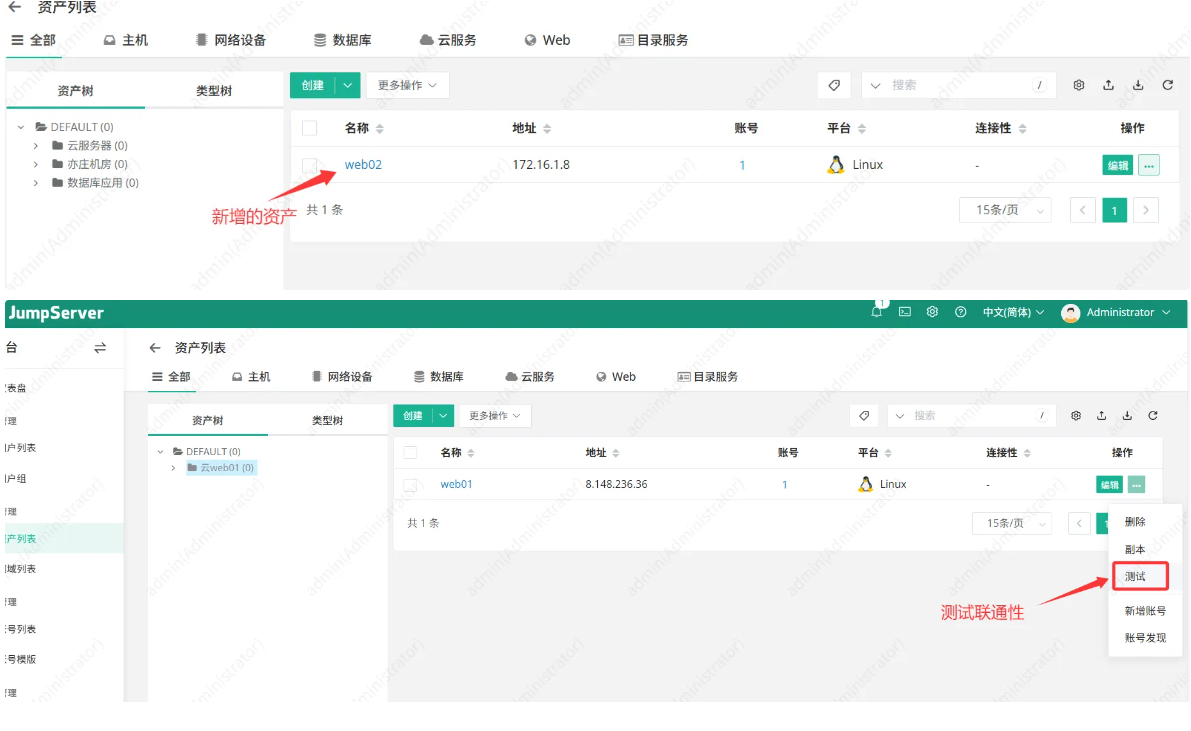Refresh the asset list showing web02

pyautogui.click(x=1167, y=85)
